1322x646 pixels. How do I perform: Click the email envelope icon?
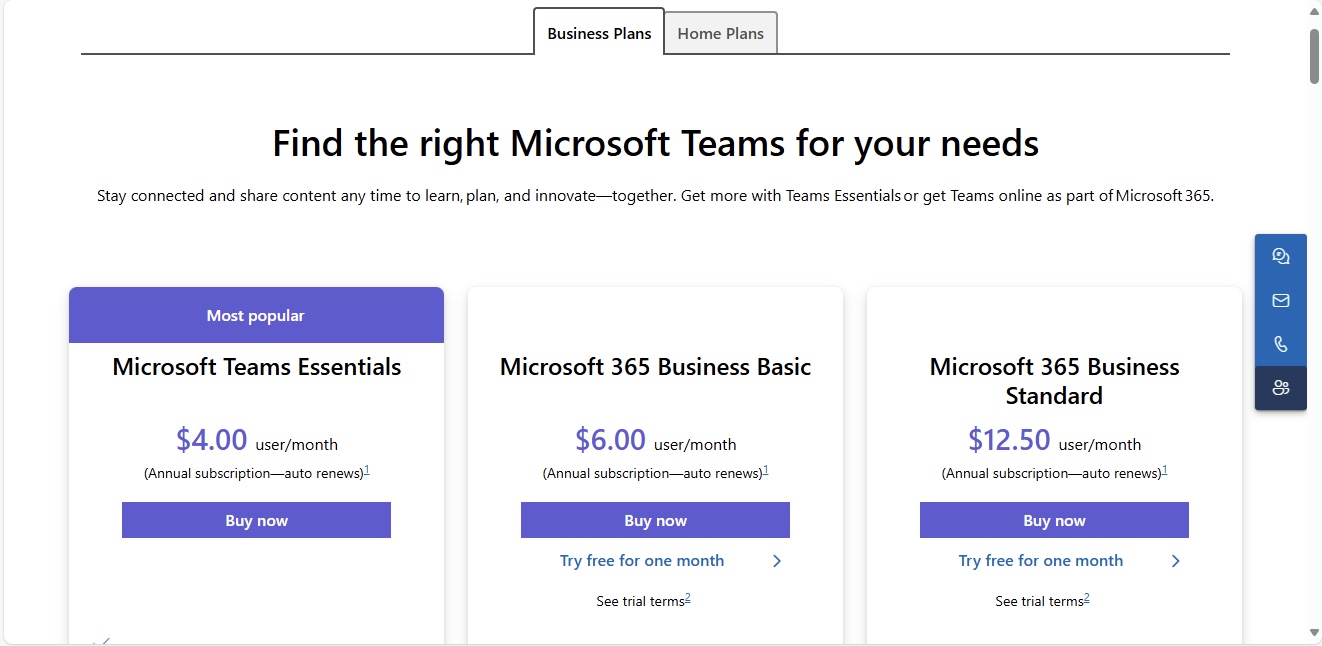(x=1280, y=300)
